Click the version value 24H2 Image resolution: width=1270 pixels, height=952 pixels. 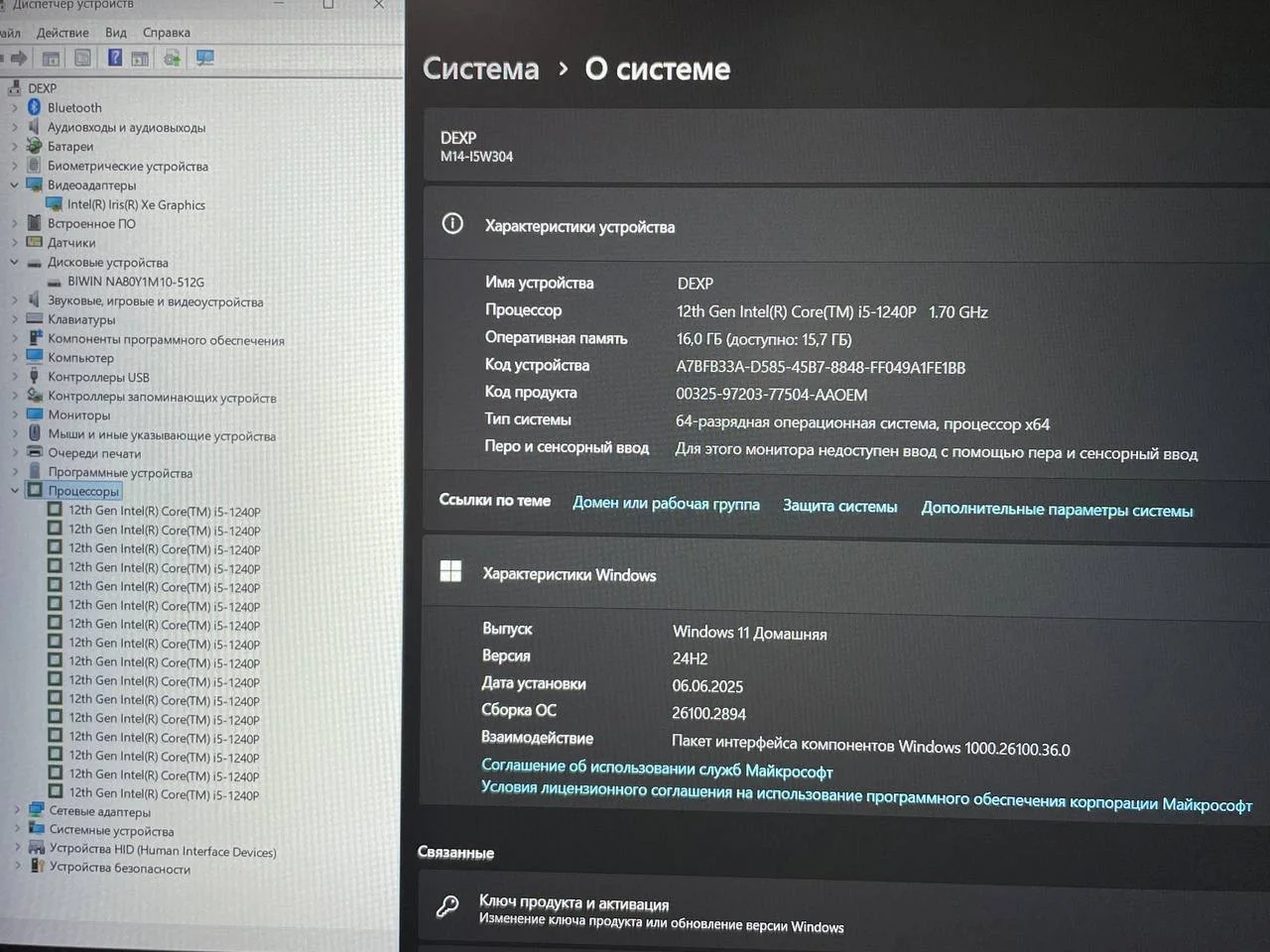point(691,658)
